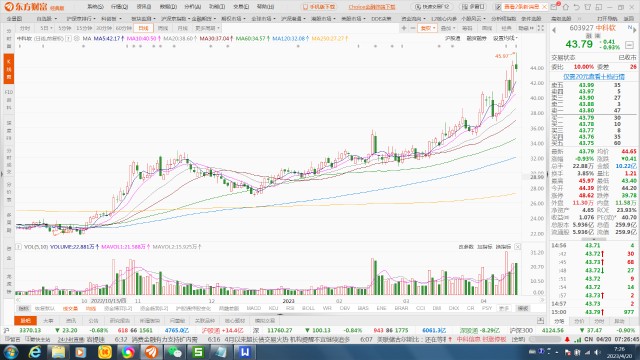Click the zoom-in plus icon on chart toolbar

click(x=404, y=28)
